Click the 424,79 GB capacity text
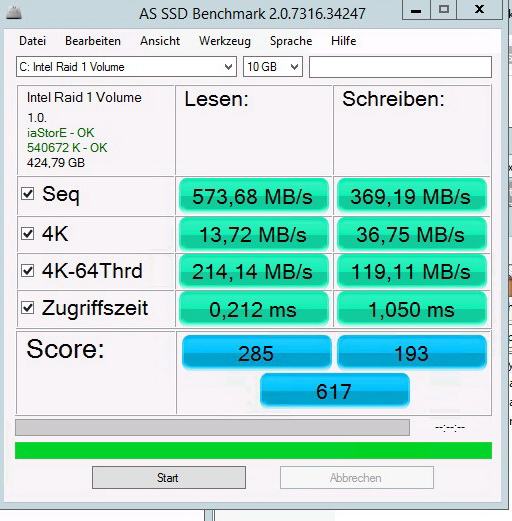 [x=56, y=163]
